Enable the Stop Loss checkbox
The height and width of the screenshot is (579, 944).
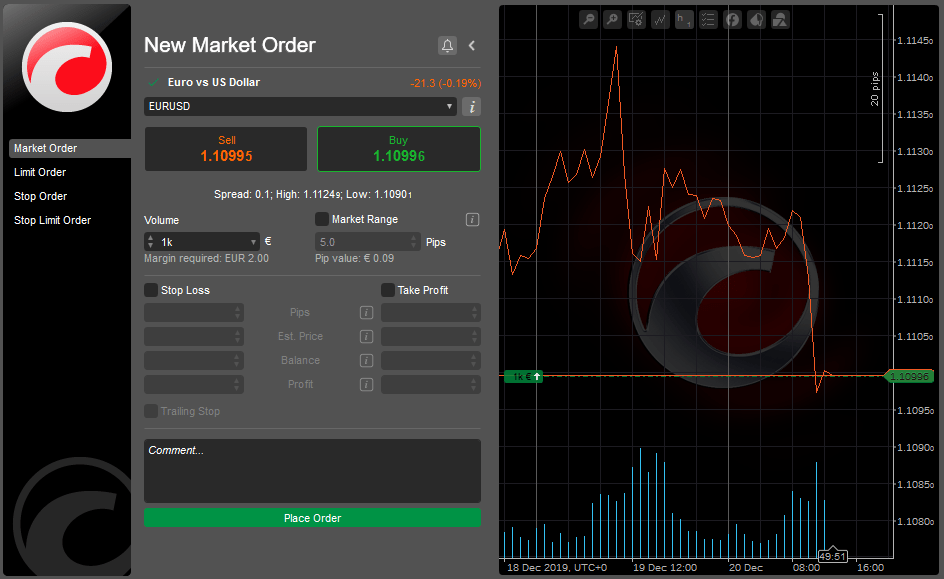click(x=151, y=290)
